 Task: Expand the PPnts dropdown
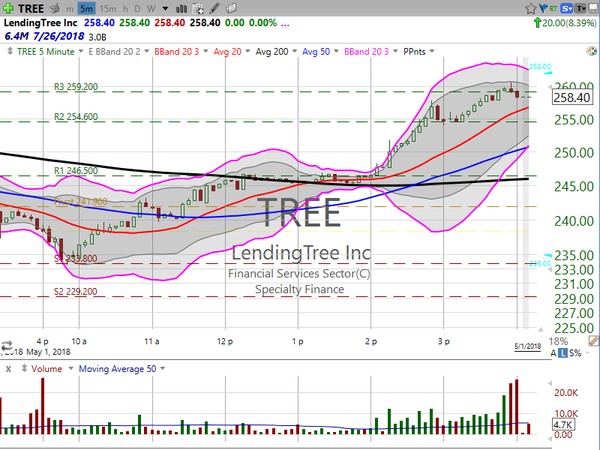432,51
